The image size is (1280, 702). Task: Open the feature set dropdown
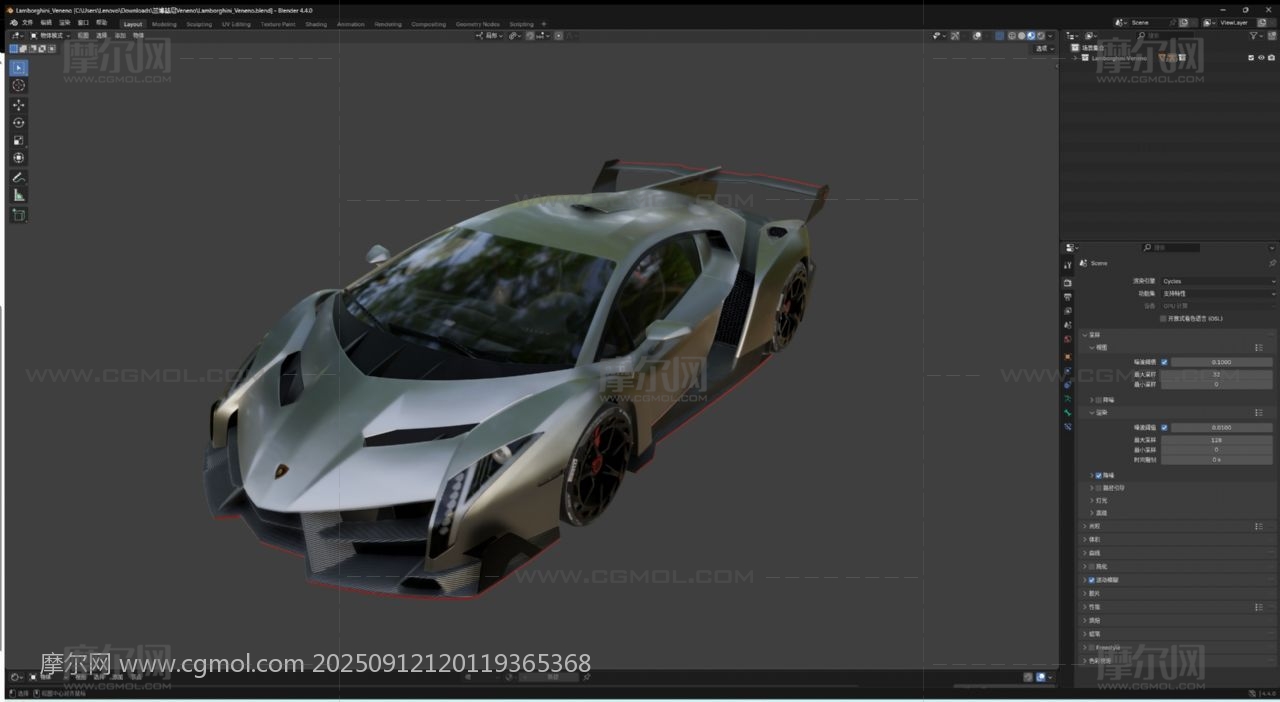coord(1218,293)
